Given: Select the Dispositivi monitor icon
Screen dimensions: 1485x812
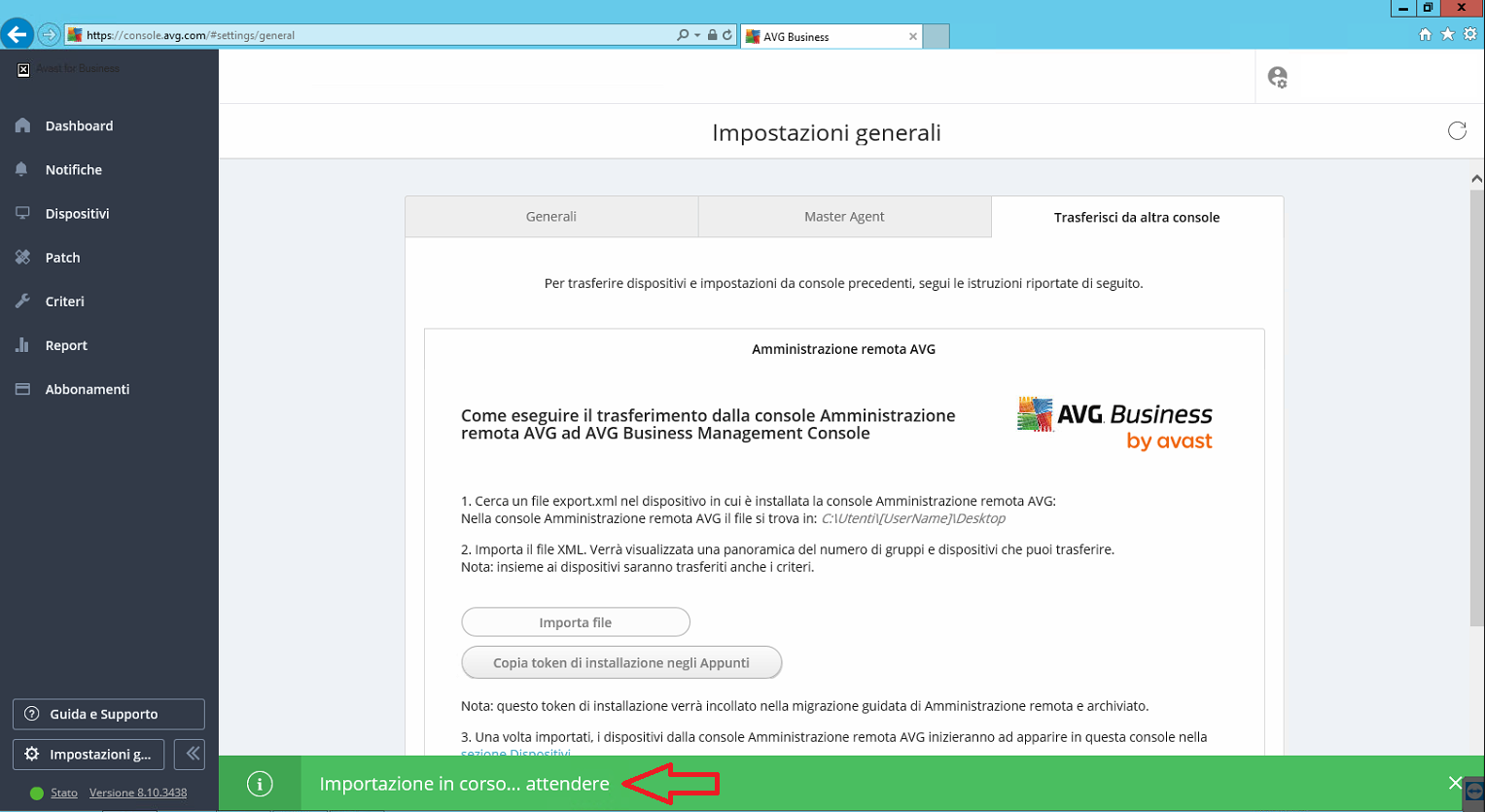Looking at the screenshot, I should point(22,213).
